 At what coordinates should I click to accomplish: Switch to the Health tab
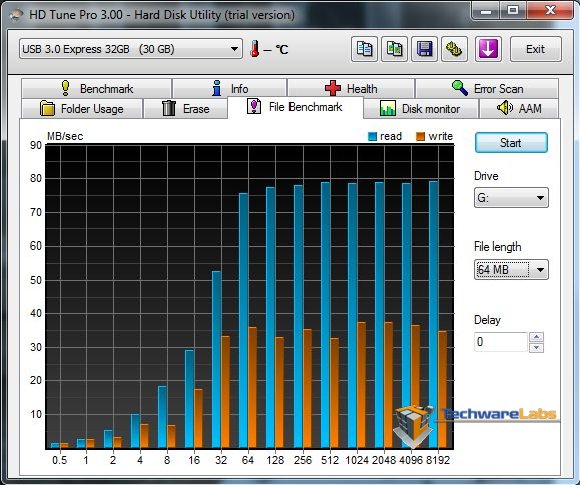point(351,88)
